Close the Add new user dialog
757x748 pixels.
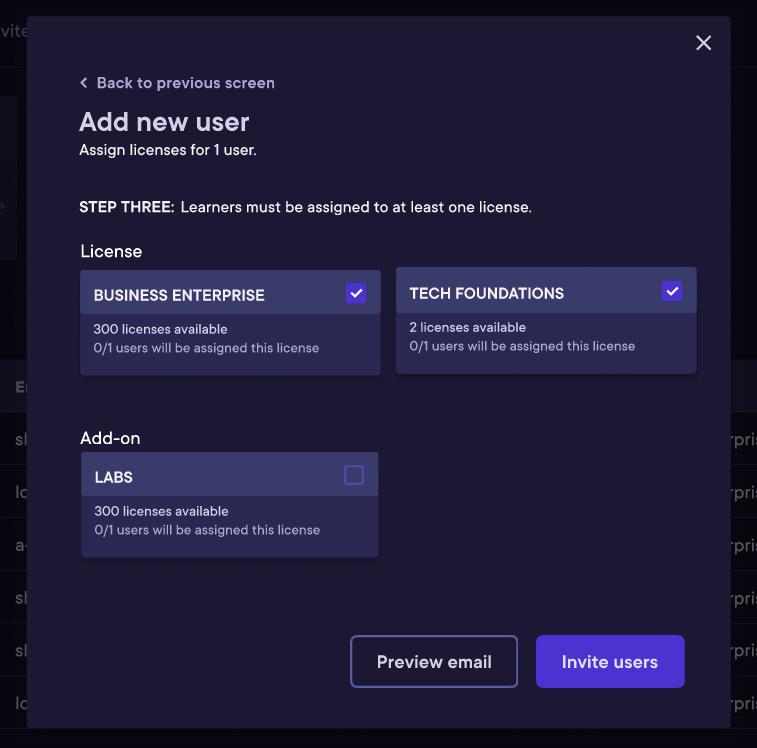(x=703, y=43)
